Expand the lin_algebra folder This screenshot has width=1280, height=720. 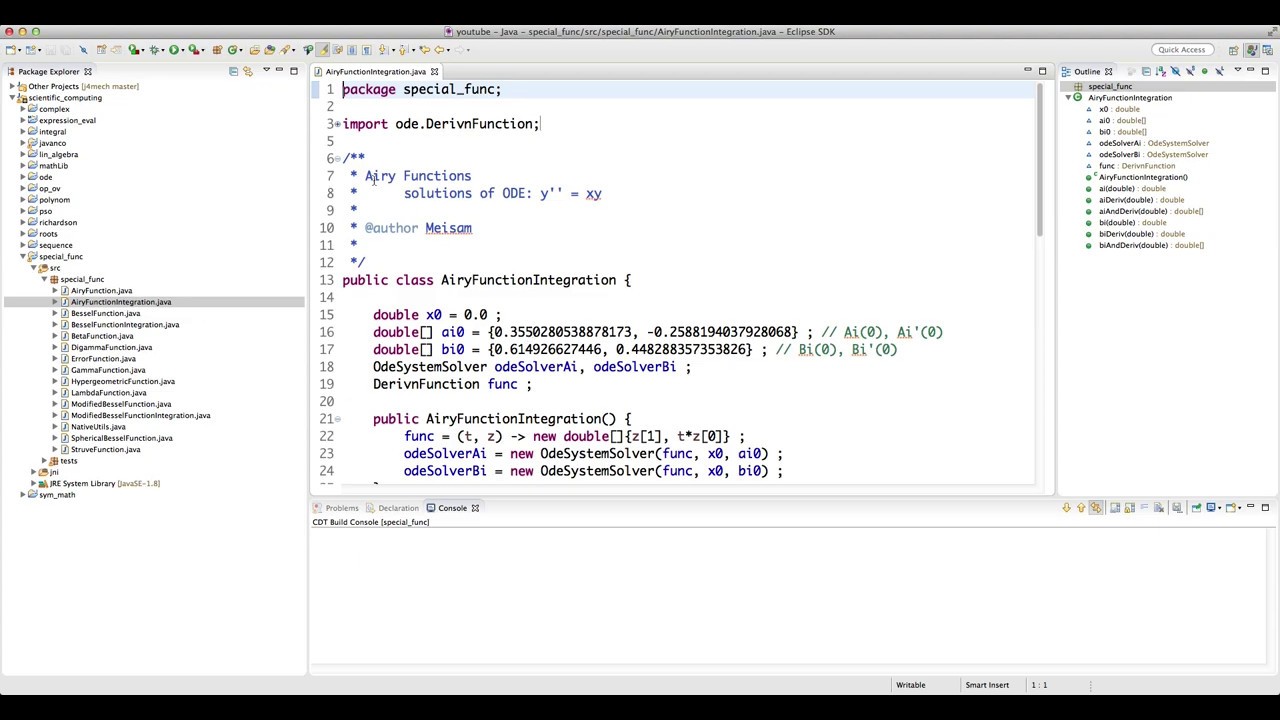tap(23, 155)
